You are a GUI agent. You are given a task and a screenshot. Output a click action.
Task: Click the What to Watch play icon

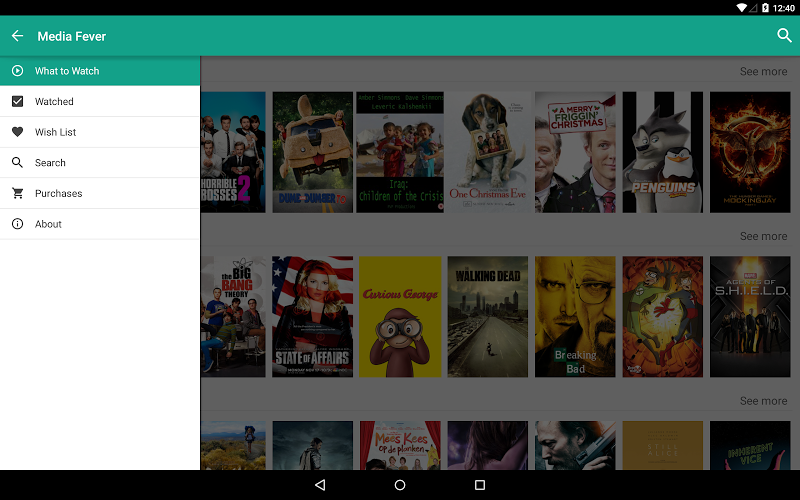pos(17,71)
